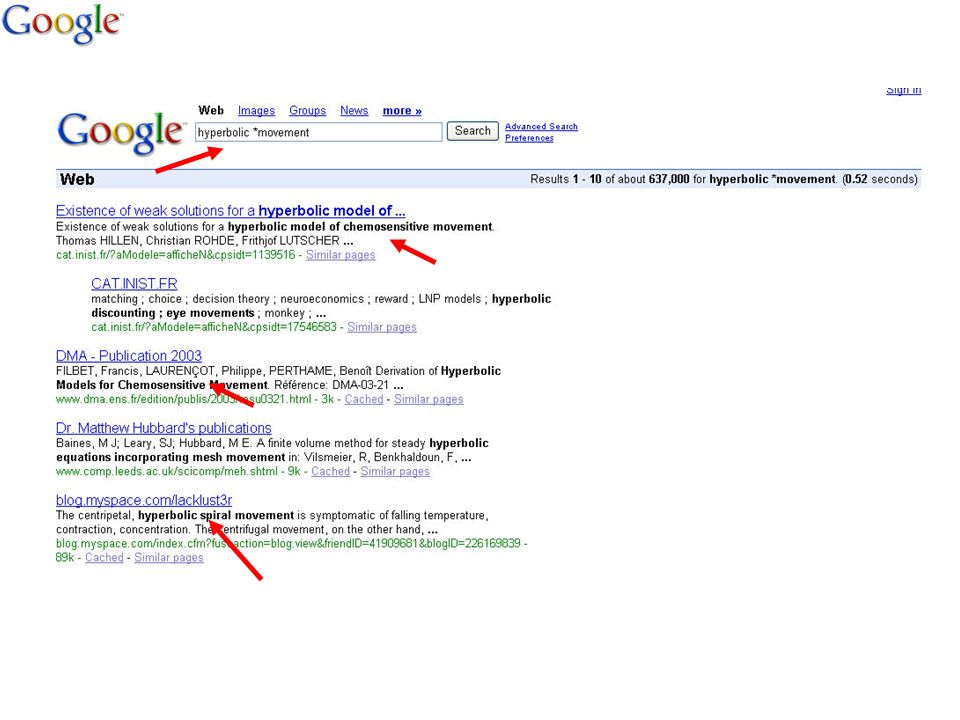Select the Web search tab
The height and width of the screenshot is (720, 960).
[211, 111]
